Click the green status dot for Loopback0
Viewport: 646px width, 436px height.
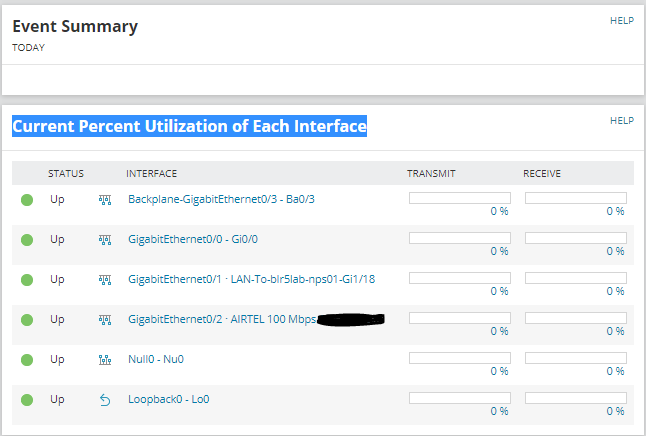(27, 400)
